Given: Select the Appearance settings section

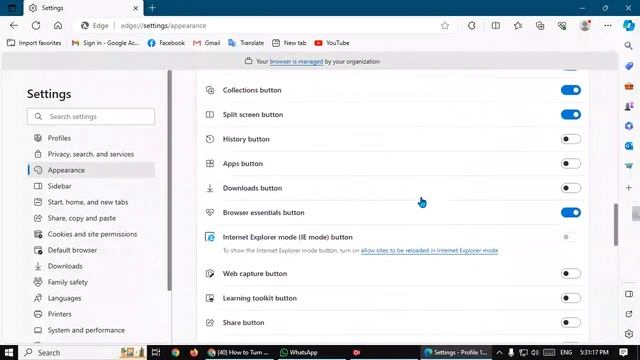Looking at the screenshot, I should point(91,170).
